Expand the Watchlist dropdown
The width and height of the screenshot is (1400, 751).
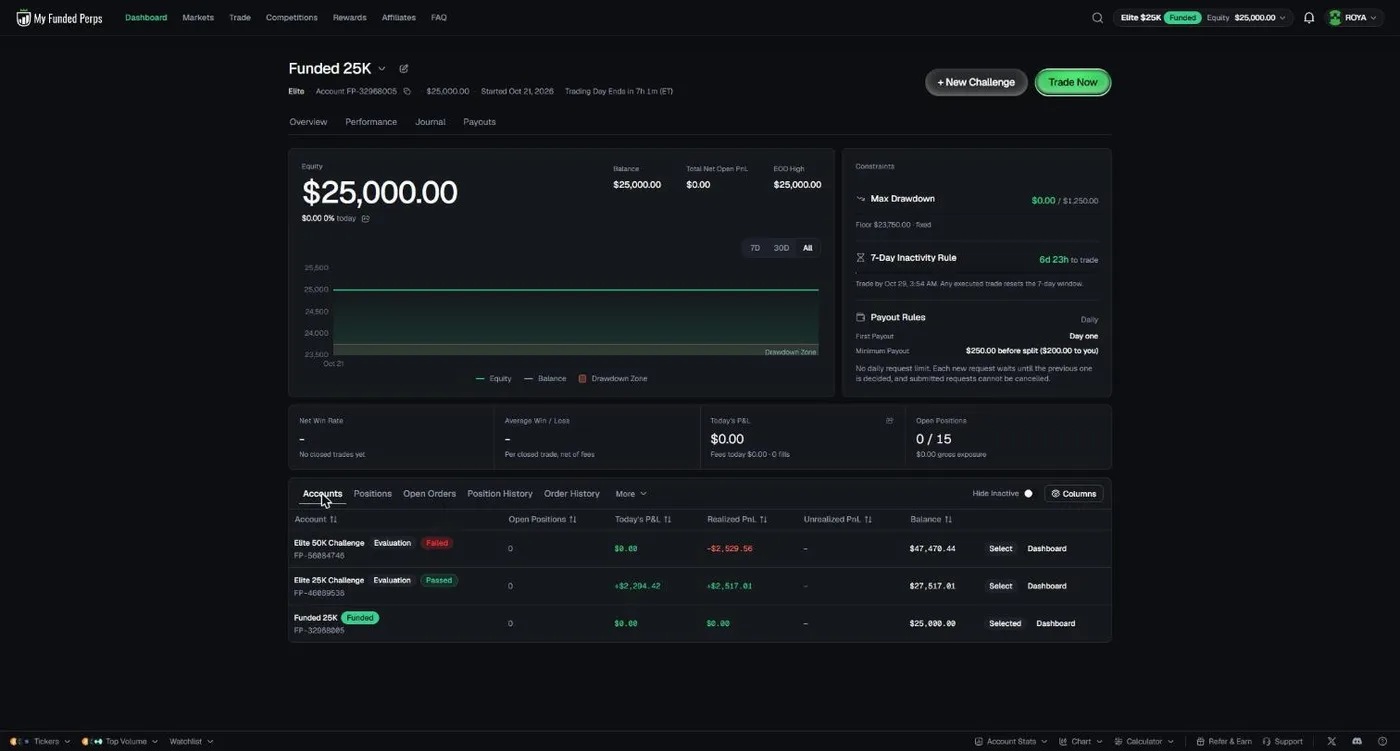click(x=191, y=741)
